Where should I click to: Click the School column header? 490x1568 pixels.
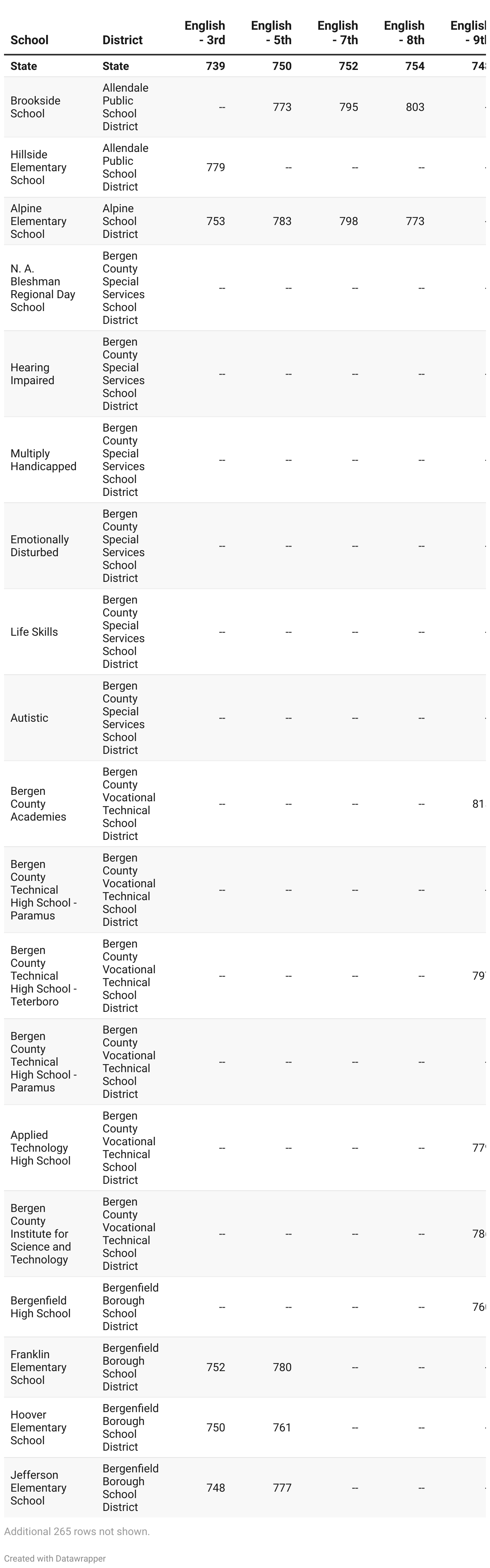tap(29, 40)
